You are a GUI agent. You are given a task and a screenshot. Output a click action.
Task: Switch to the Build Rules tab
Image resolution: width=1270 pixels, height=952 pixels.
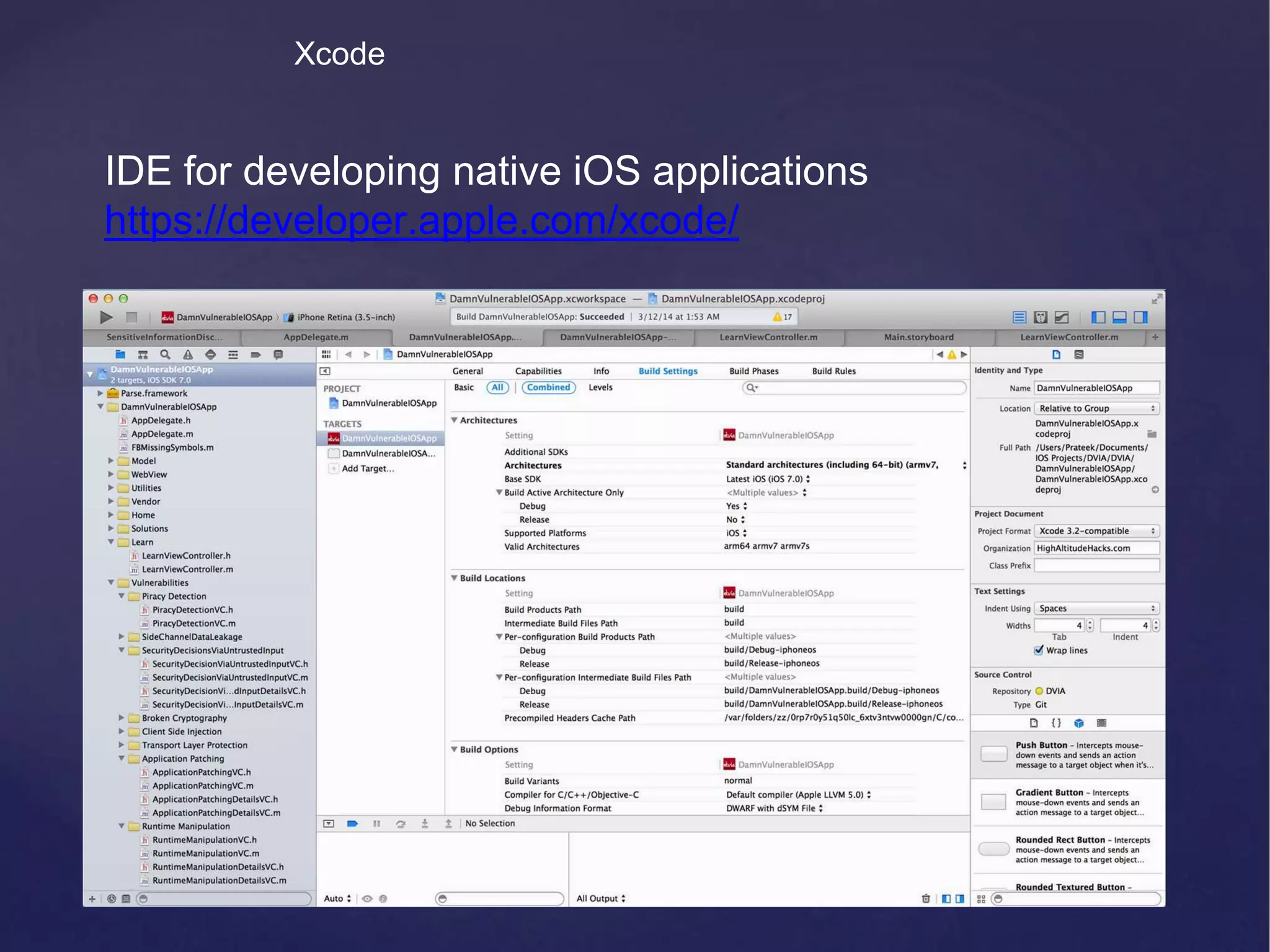[x=834, y=371]
